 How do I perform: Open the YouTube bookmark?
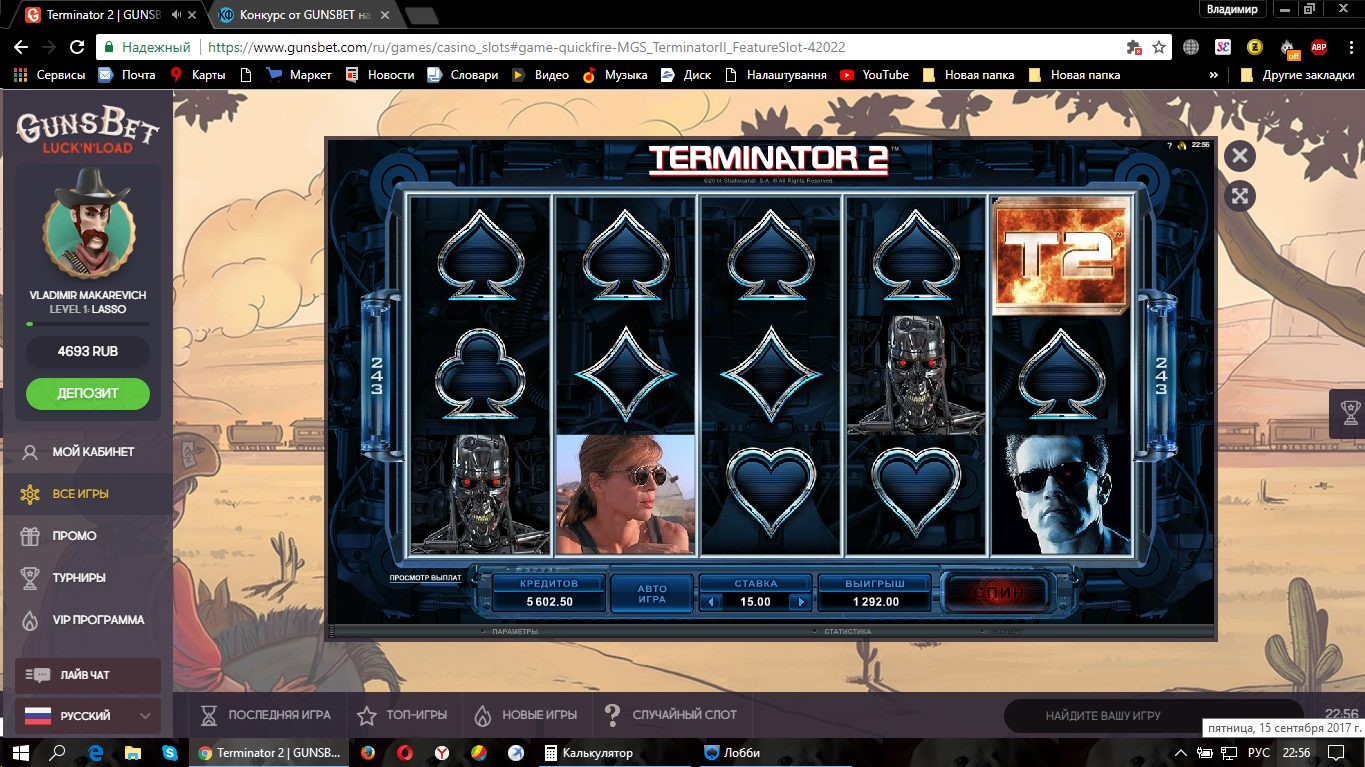click(875, 75)
